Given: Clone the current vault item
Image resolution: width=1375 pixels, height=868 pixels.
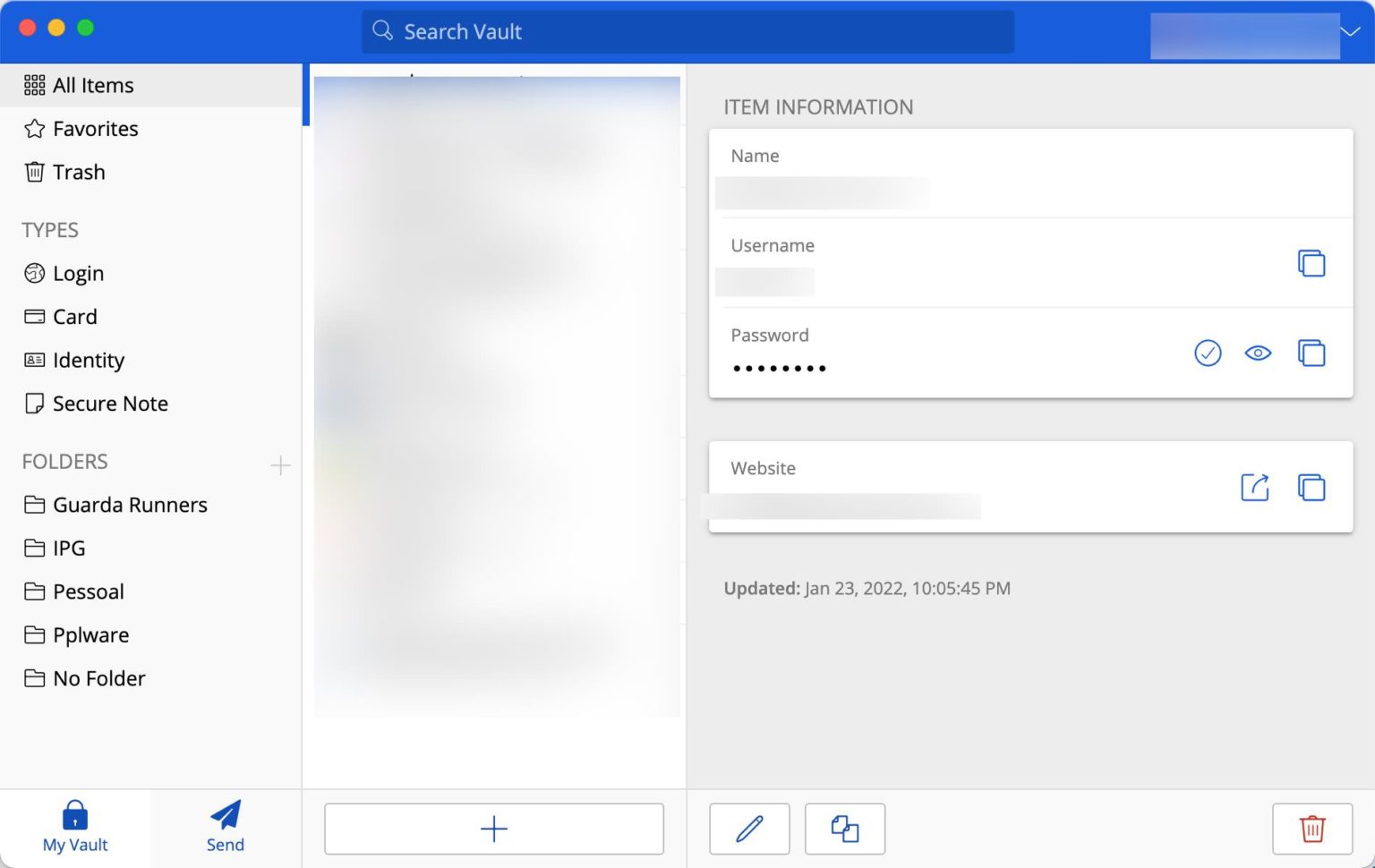Looking at the screenshot, I should 844,829.
